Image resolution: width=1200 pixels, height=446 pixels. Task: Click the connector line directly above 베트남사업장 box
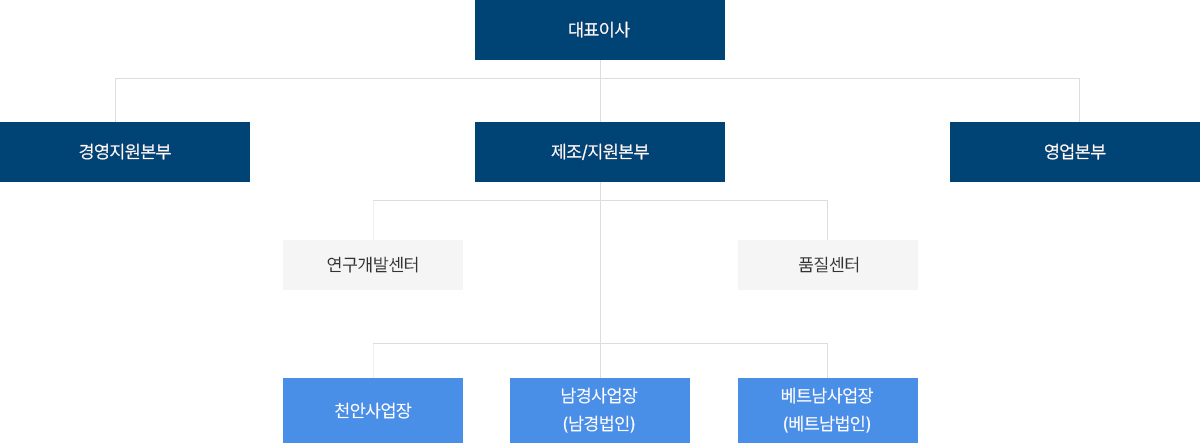(x=827, y=361)
